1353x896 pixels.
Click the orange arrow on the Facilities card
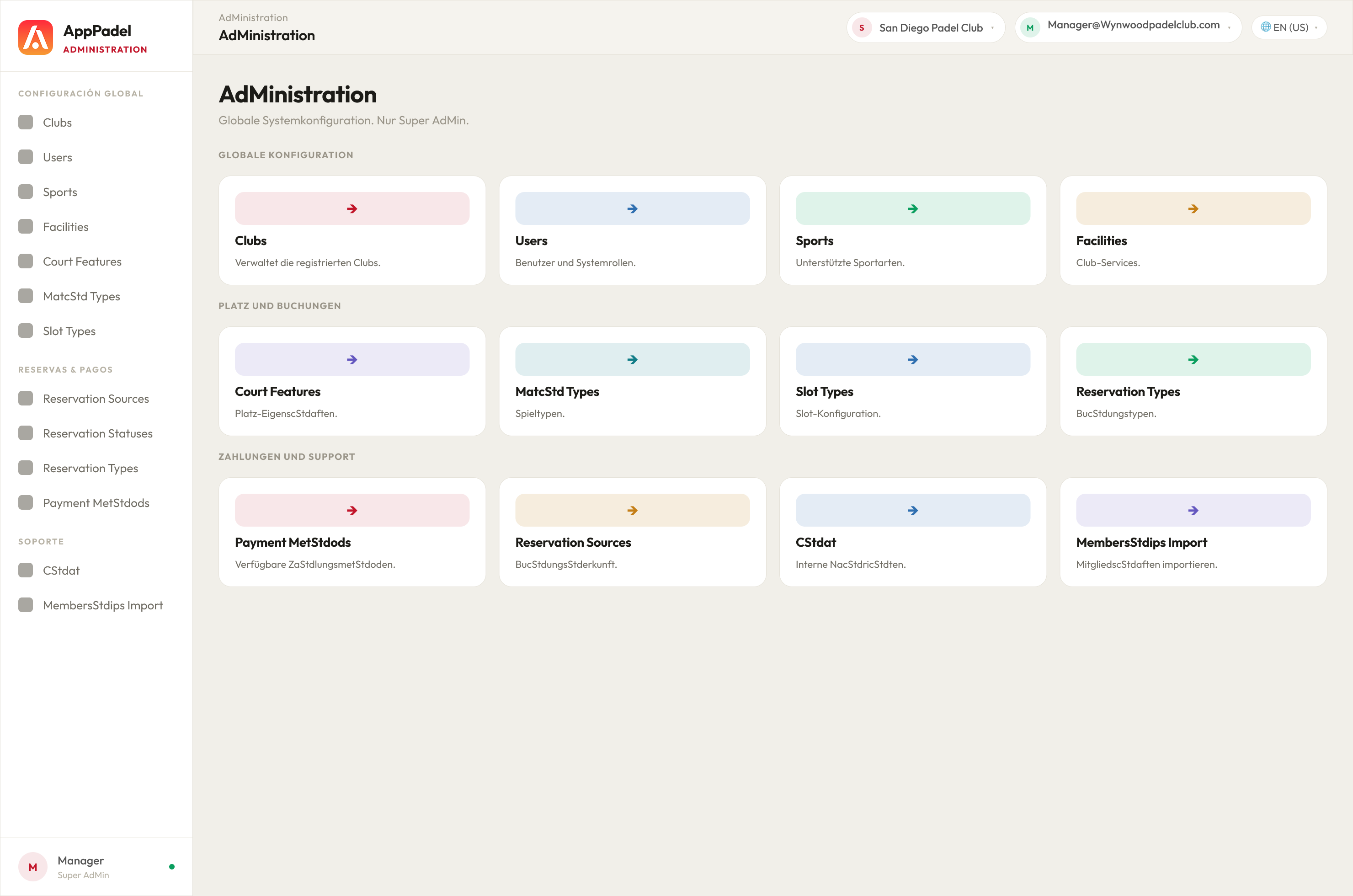tap(1193, 208)
